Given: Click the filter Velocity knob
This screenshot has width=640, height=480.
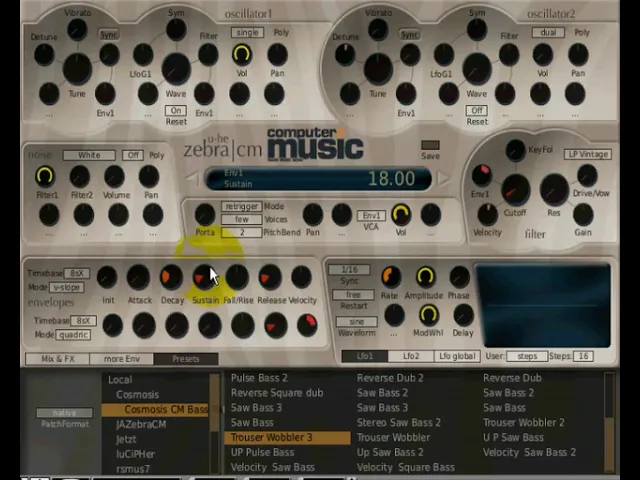Looking at the screenshot, I should click(x=487, y=214).
